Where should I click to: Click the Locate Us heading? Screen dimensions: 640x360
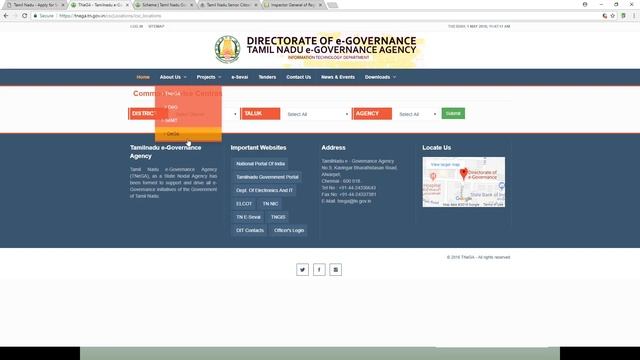pos(436,148)
